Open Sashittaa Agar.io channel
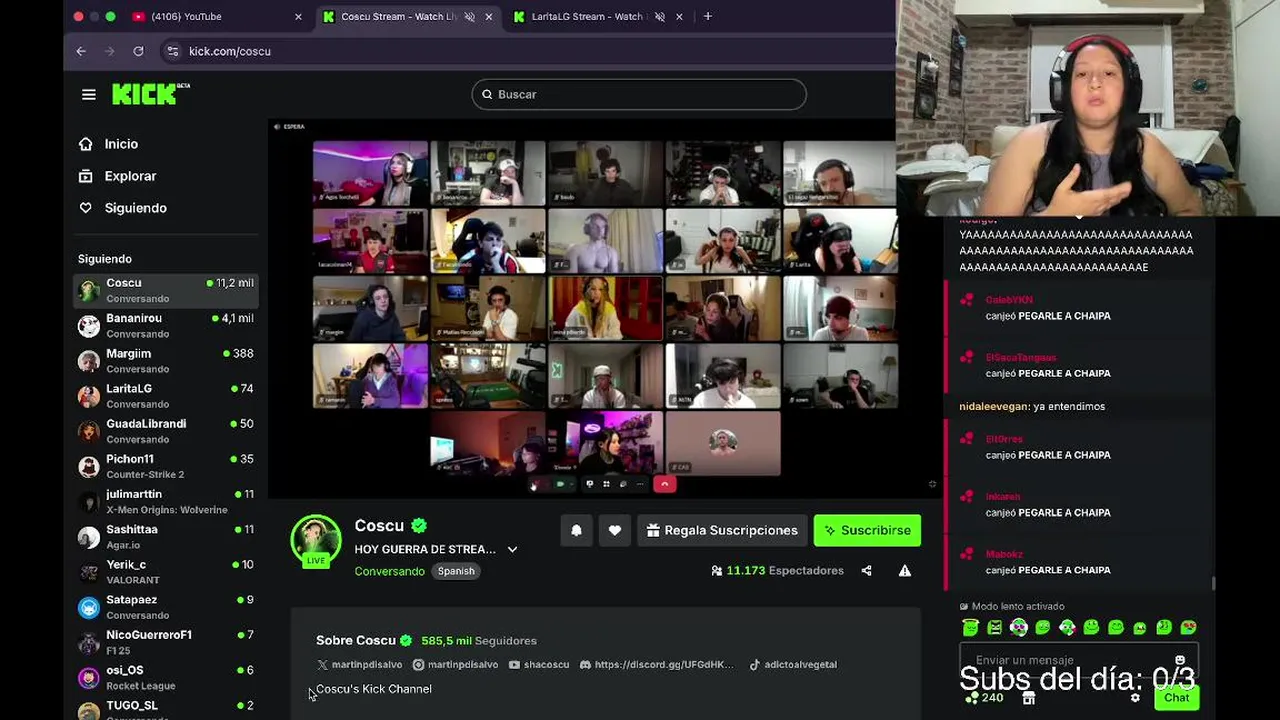This screenshot has width=1280, height=720. 166,536
